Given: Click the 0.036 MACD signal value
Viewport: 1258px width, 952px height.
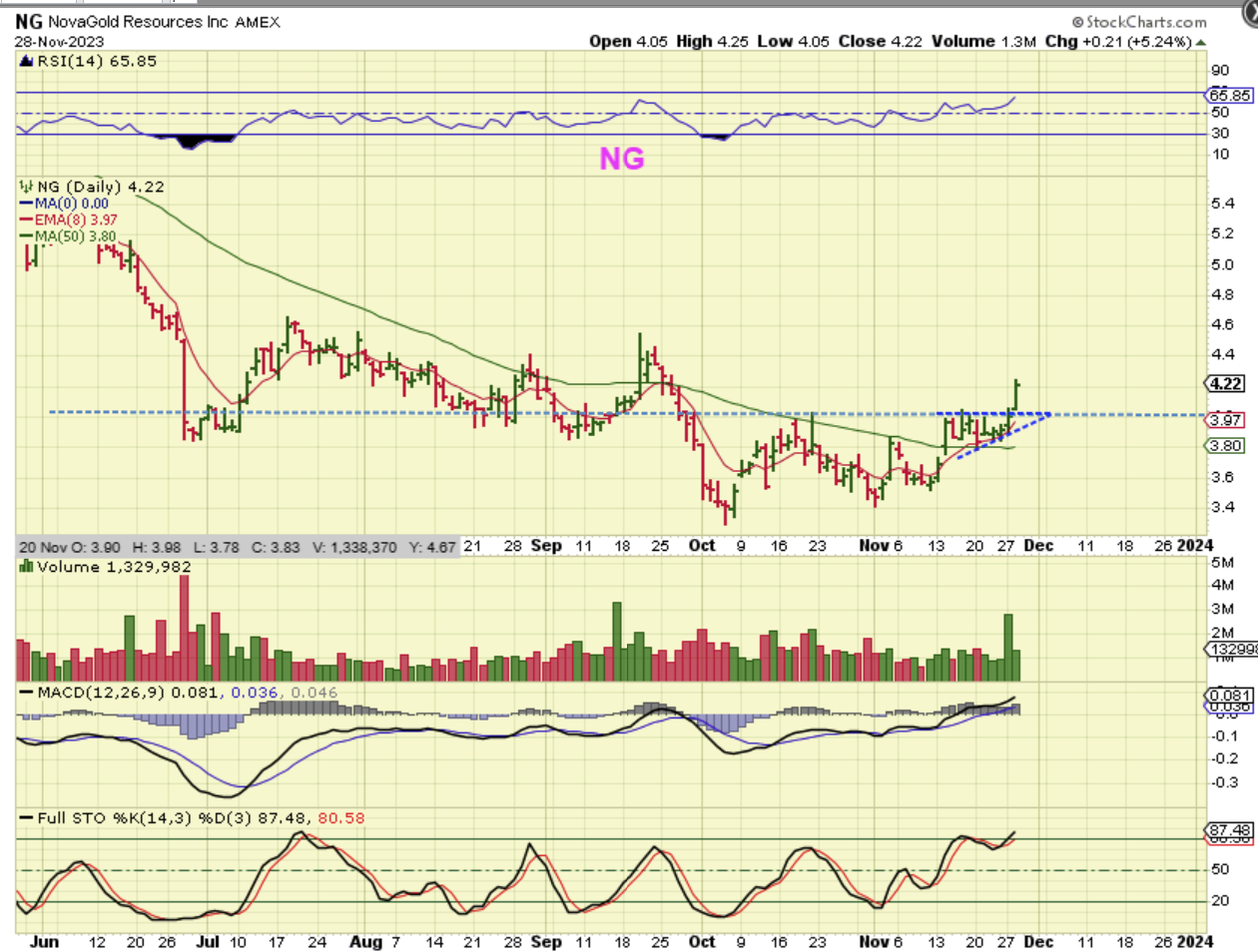Looking at the screenshot, I should tap(254, 693).
